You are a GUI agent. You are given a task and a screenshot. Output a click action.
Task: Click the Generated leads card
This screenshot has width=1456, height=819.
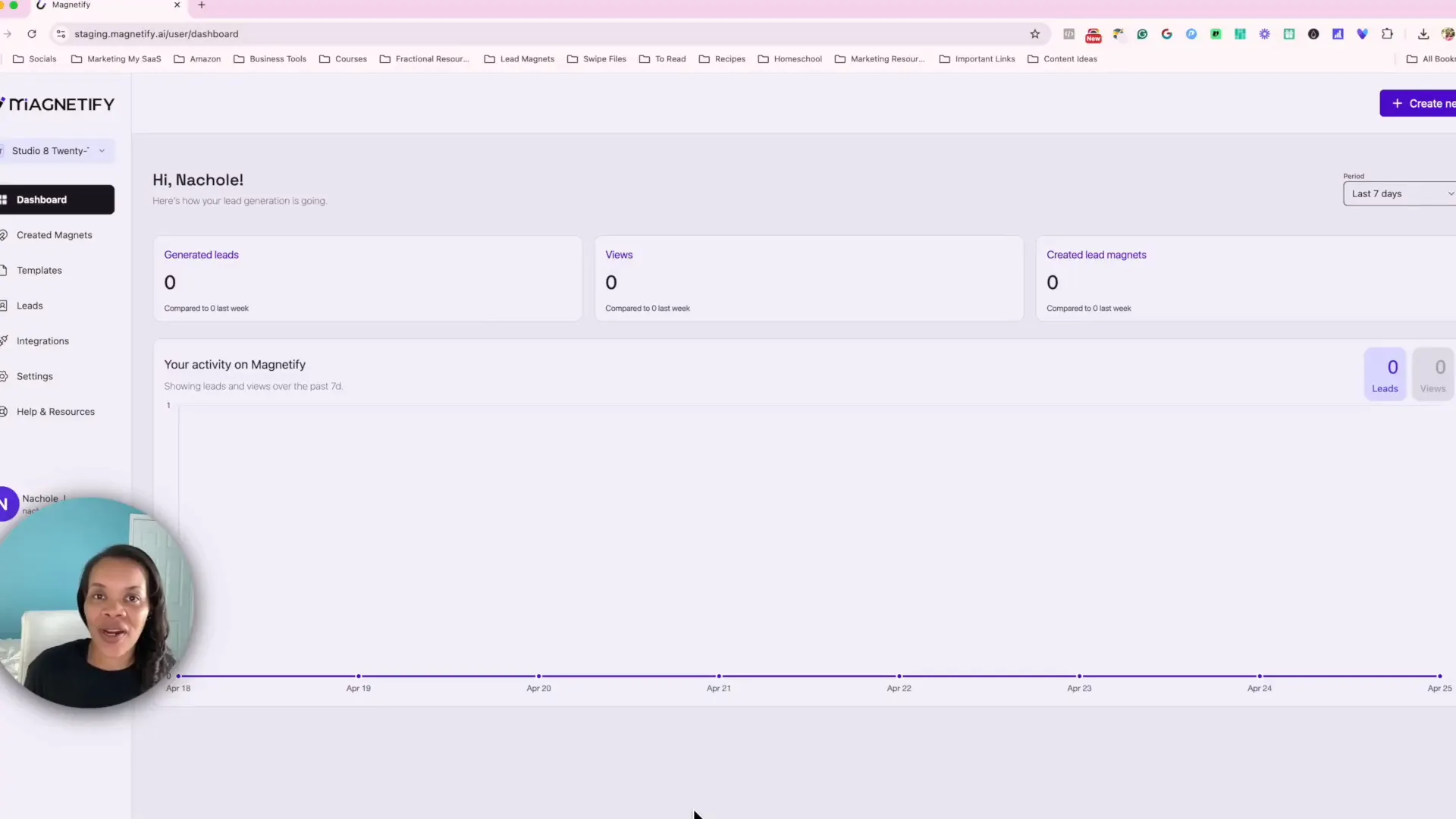click(x=368, y=278)
